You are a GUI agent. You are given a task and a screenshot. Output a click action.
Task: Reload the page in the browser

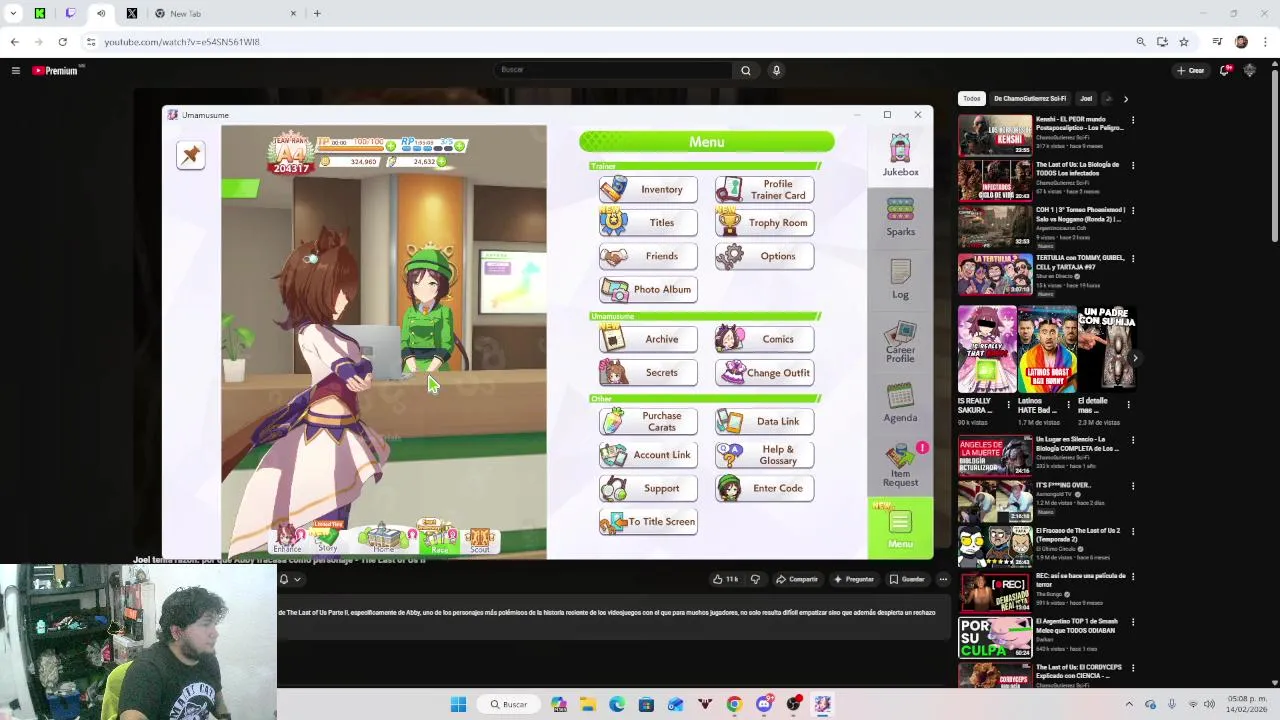click(62, 42)
